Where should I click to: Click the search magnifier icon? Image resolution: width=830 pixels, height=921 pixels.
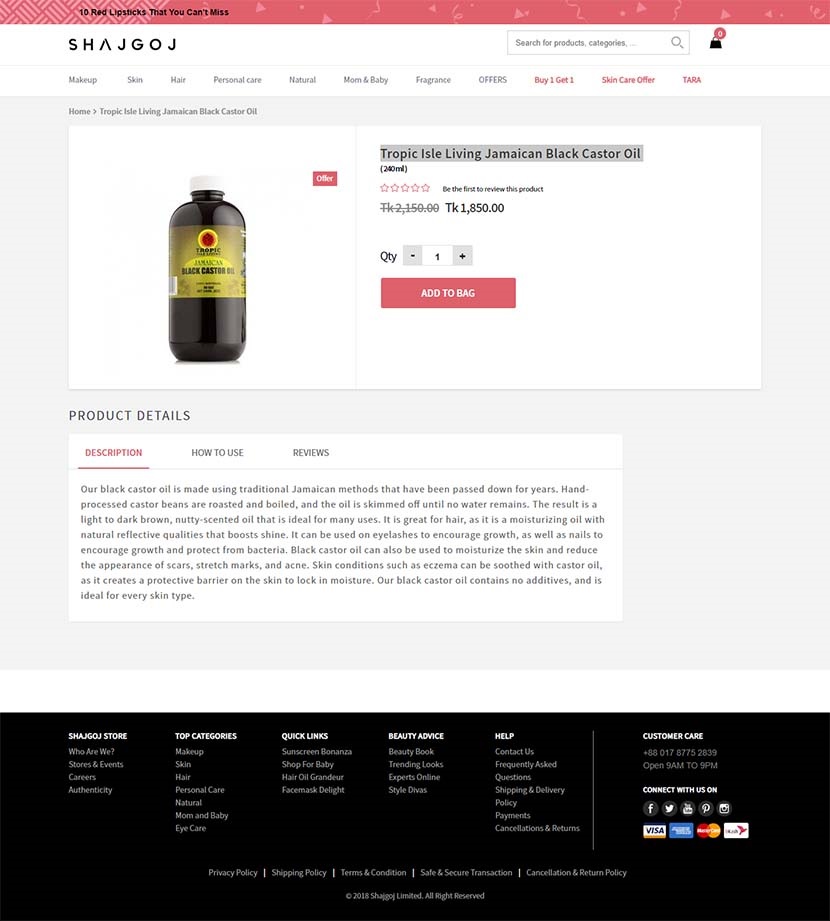pyautogui.click(x=677, y=42)
